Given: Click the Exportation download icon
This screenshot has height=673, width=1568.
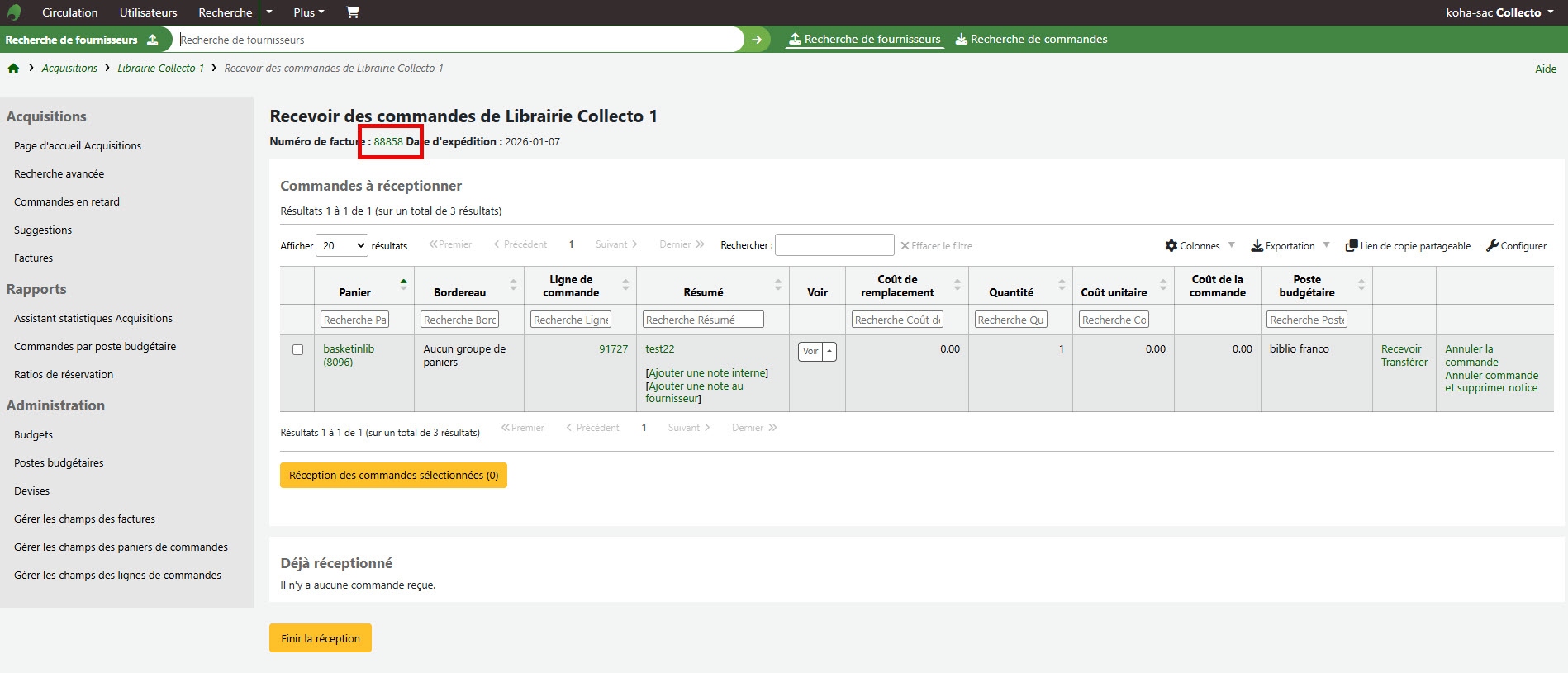Looking at the screenshot, I should pos(1257,246).
